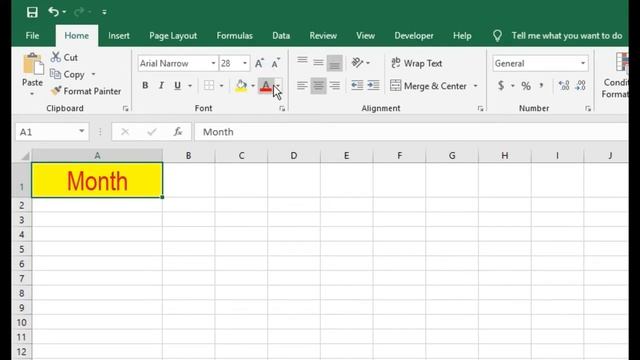The height and width of the screenshot is (360, 640).
Task: Click the Redo arrow icon
Action: pyautogui.click(x=78, y=12)
